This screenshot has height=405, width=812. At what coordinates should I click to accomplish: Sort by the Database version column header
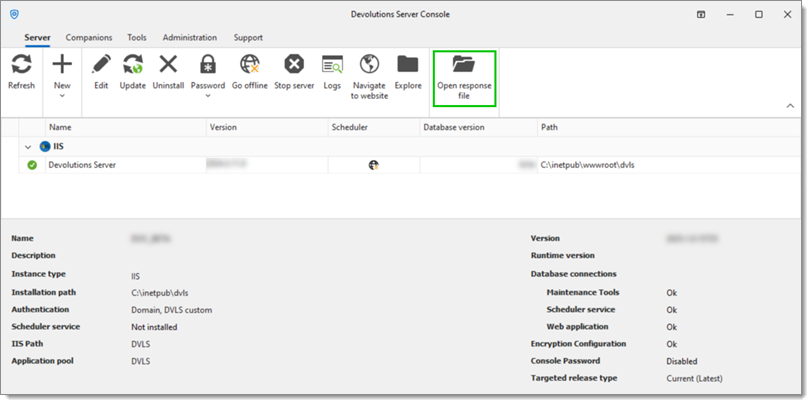coord(478,127)
